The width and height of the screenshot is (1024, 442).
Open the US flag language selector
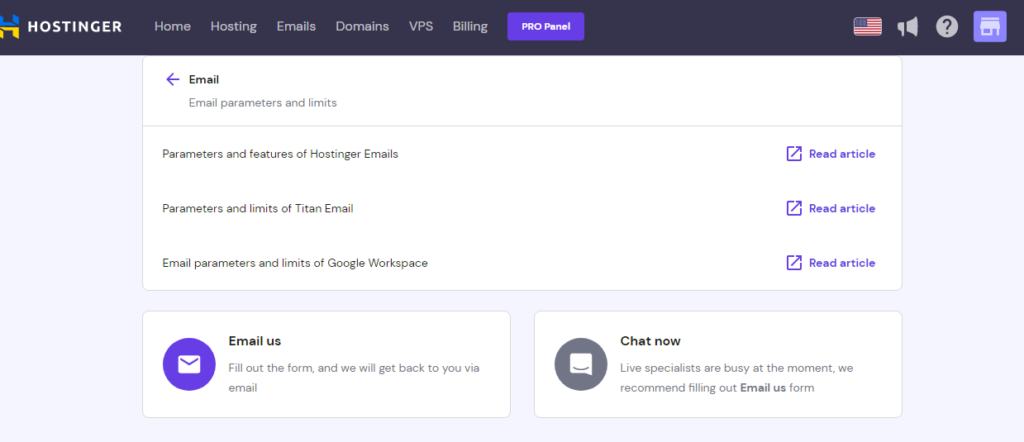pos(867,27)
